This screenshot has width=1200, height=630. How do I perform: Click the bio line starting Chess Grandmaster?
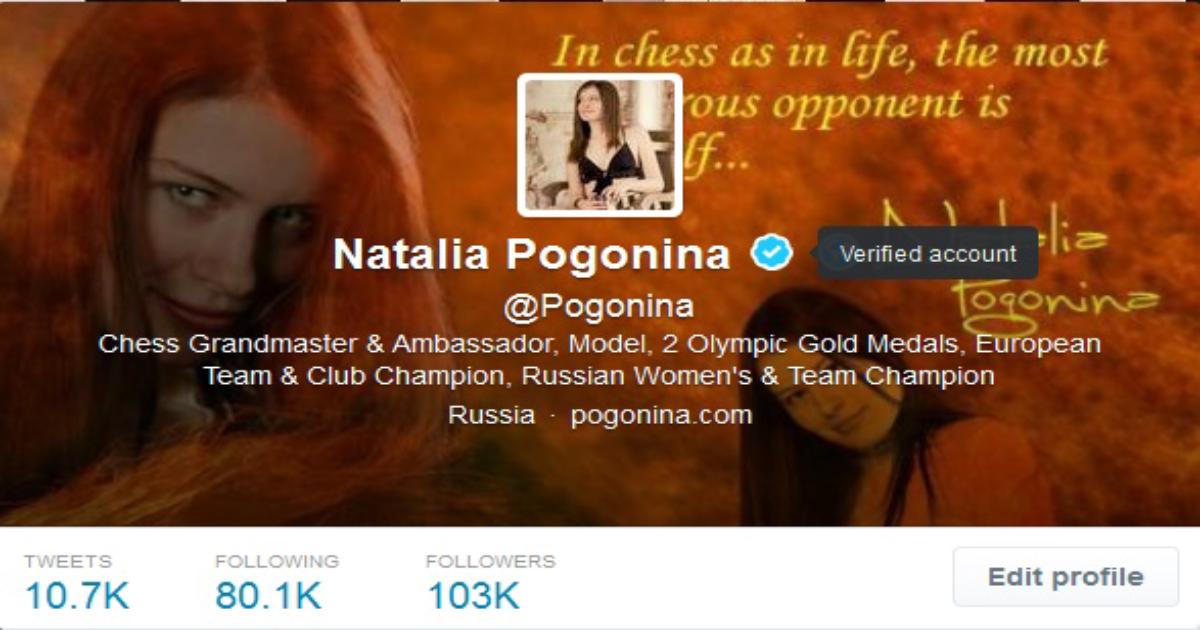599,344
